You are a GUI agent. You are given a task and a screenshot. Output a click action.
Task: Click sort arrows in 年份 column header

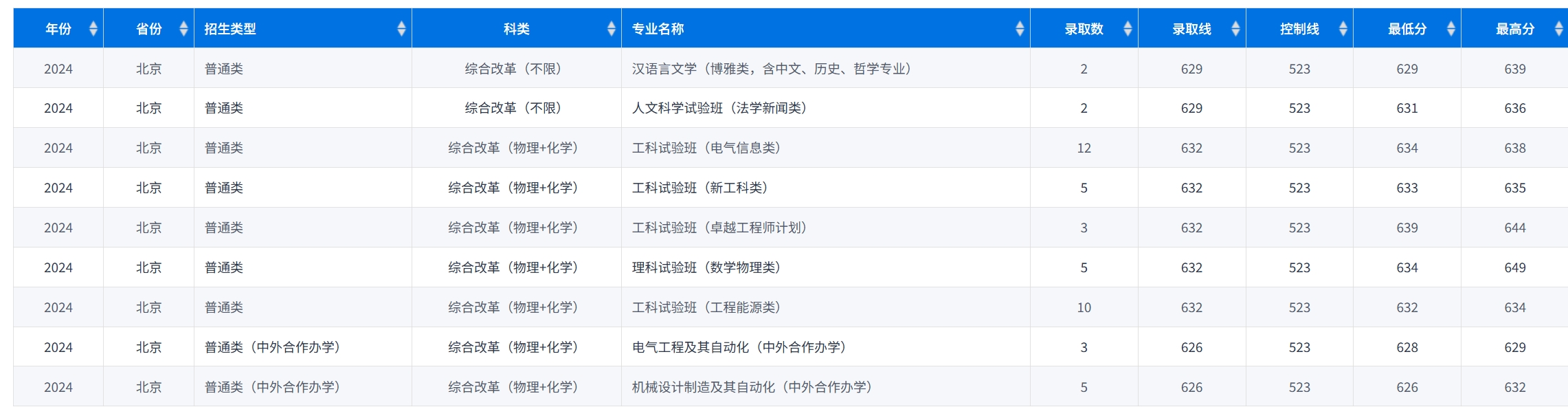(x=93, y=29)
